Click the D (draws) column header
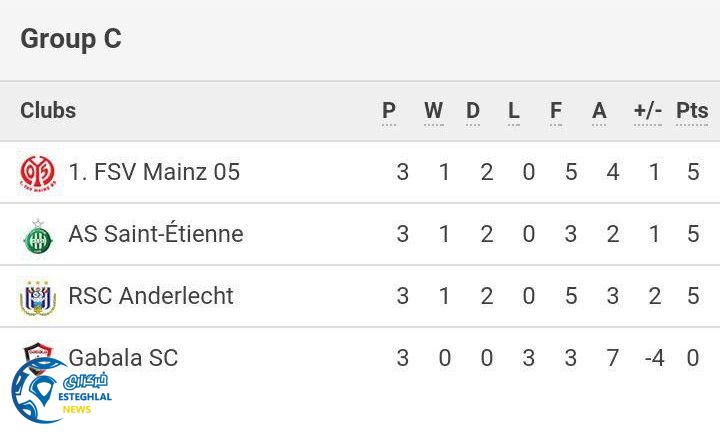720x442 pixels. click(x=473, y=111)
